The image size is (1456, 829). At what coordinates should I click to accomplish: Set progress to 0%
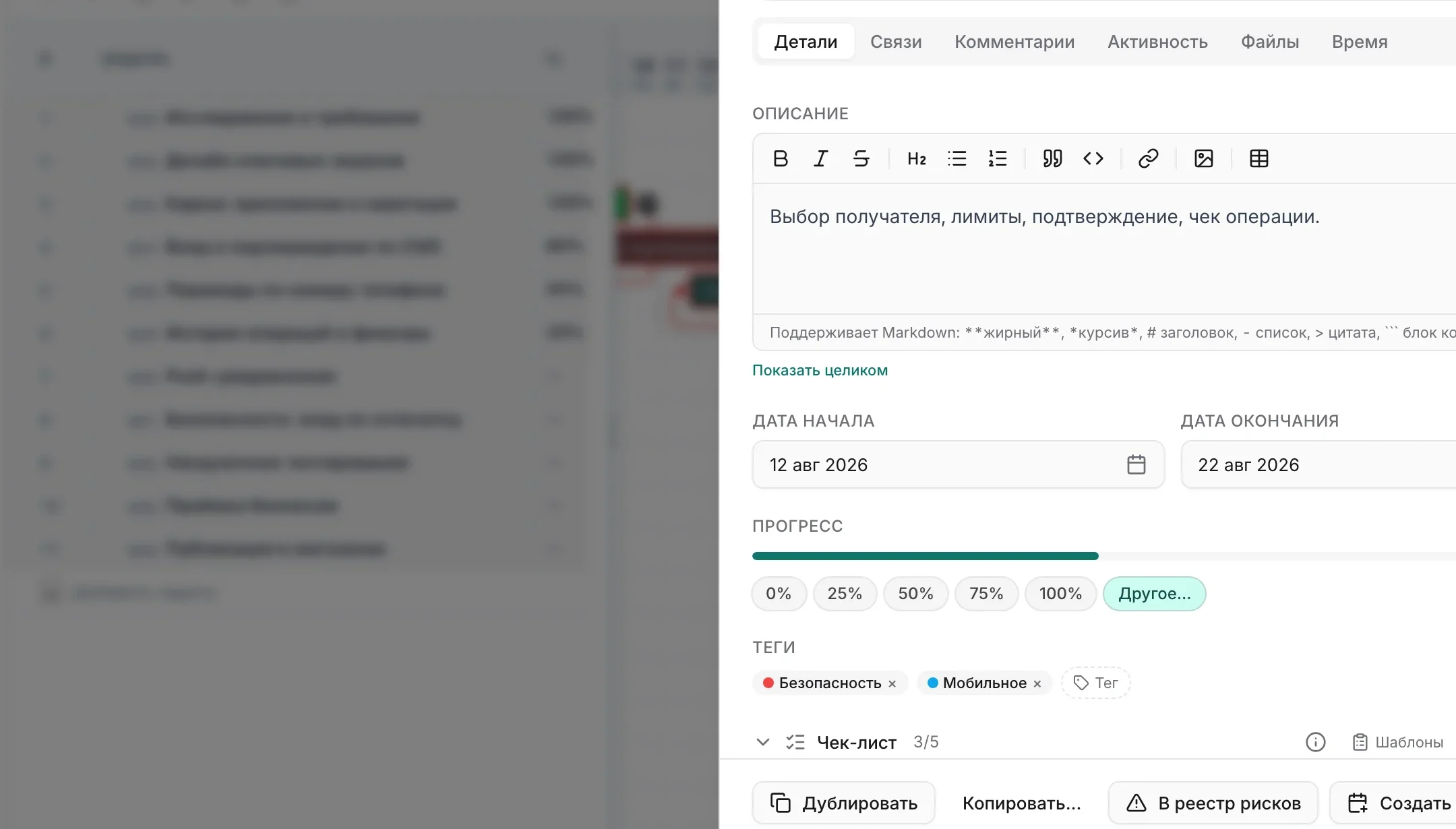pyautogui.click(x=779, y=594)
